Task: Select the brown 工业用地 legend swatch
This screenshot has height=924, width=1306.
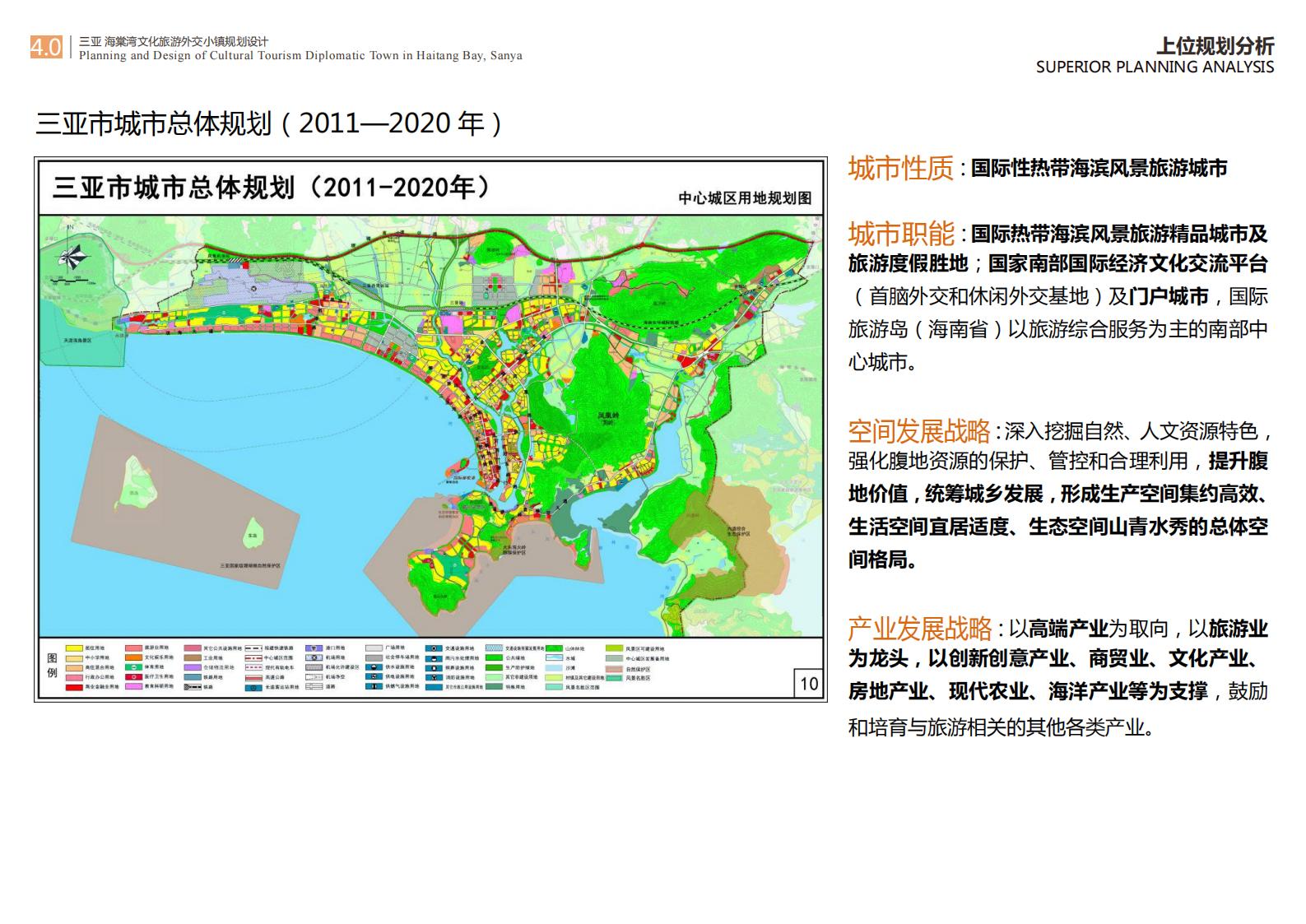Action: (193, 657)
